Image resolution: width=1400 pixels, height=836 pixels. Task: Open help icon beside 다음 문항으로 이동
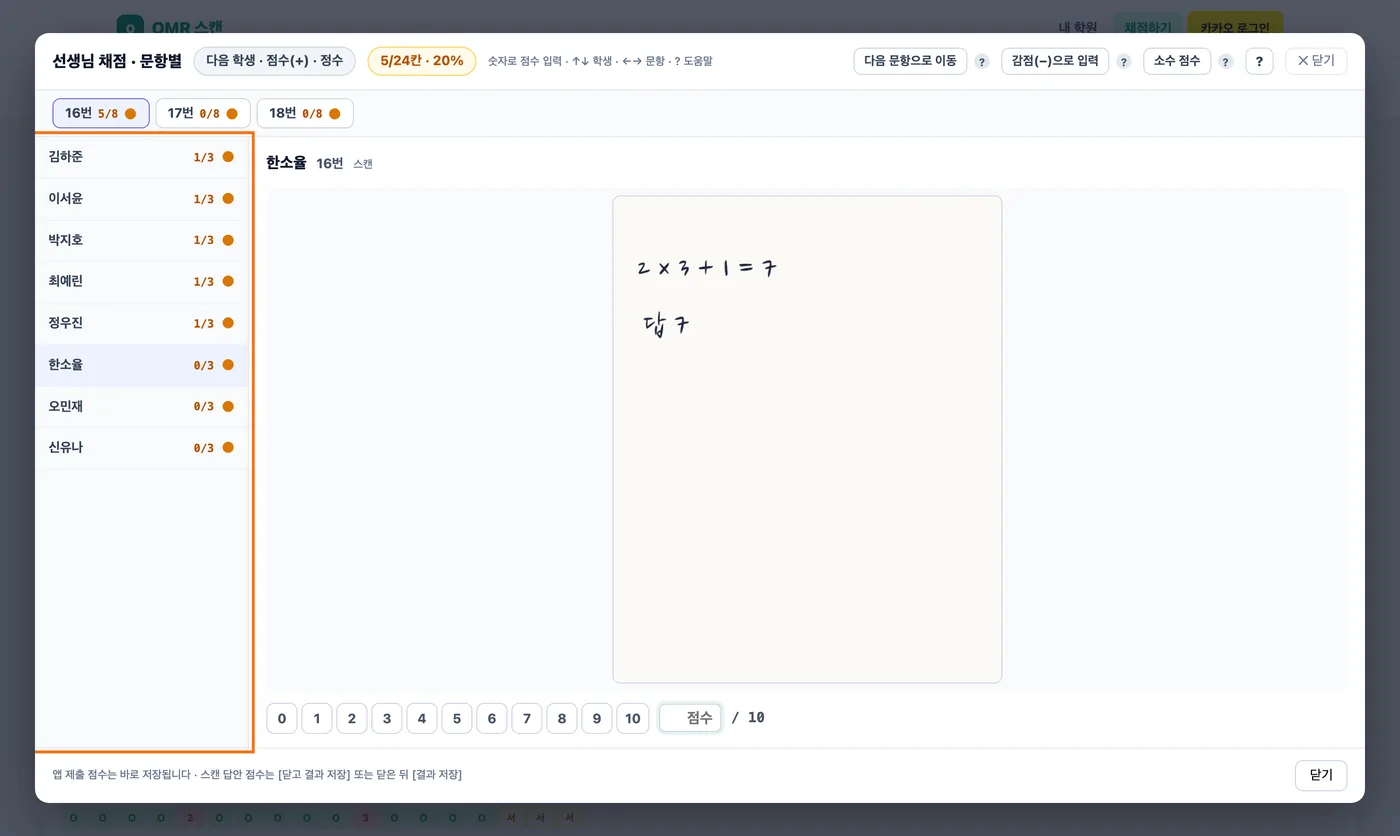pyautogui.click(x=982, y=62)
